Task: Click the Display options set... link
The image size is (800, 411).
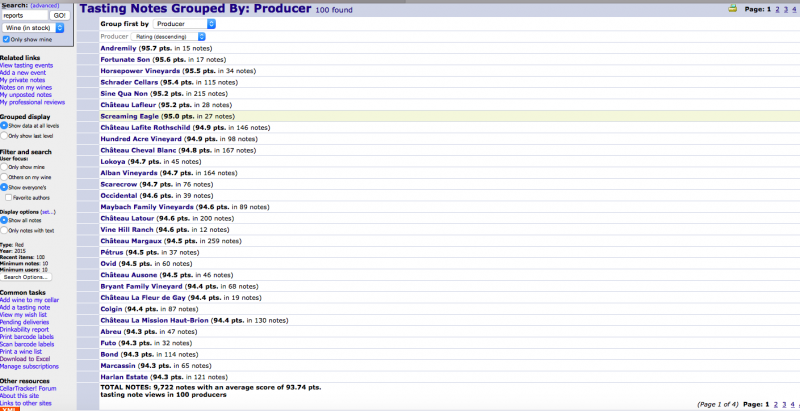Action: click(48, 212)
